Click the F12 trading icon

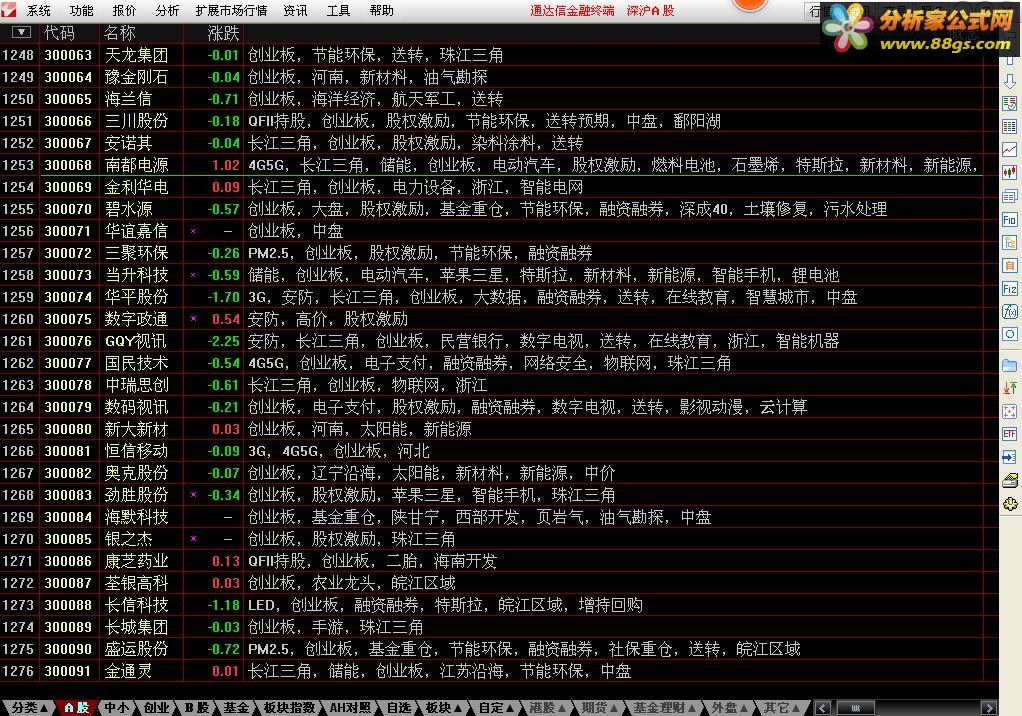click(x=1009, y=289)
